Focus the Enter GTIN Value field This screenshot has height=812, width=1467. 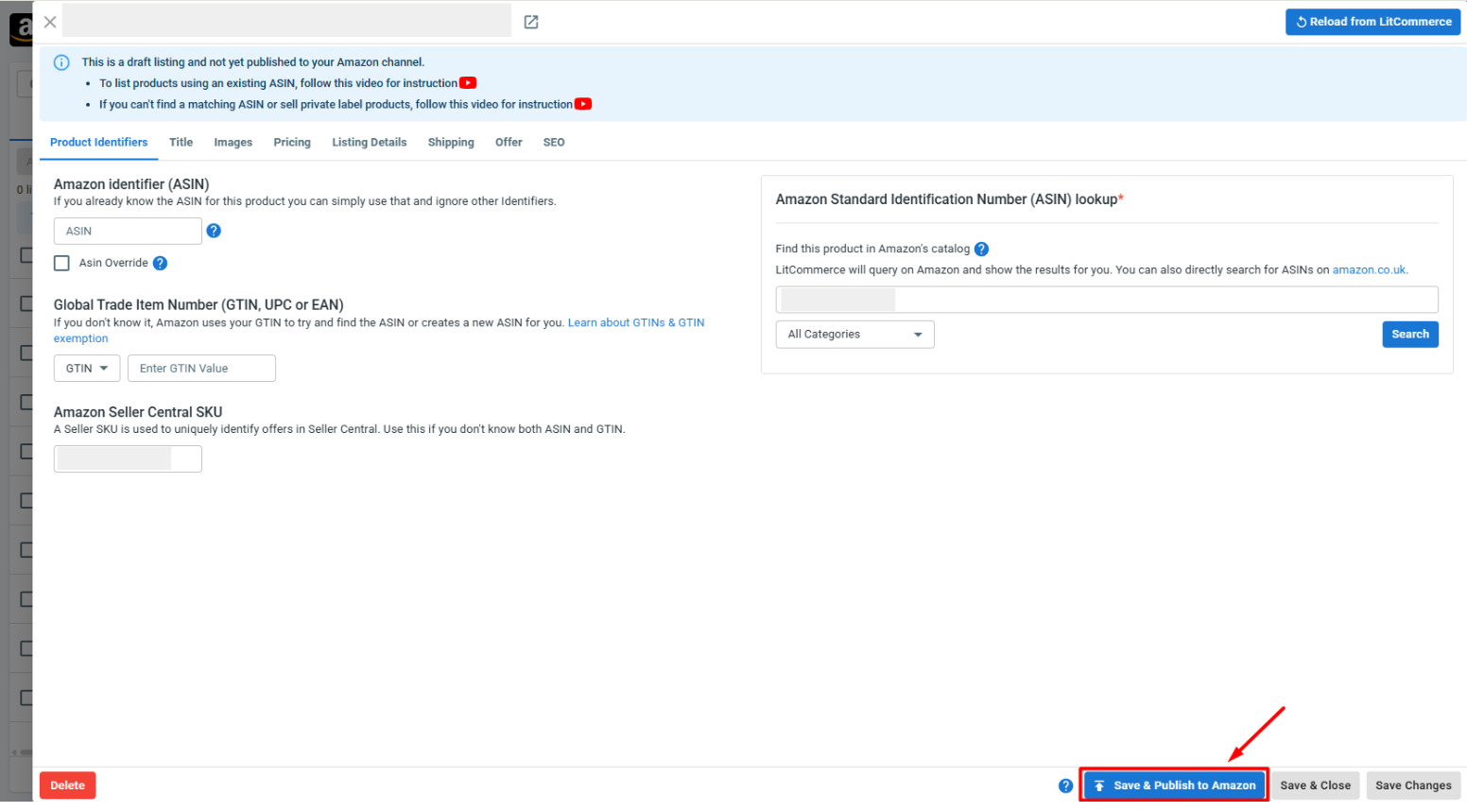pos(201,369)
